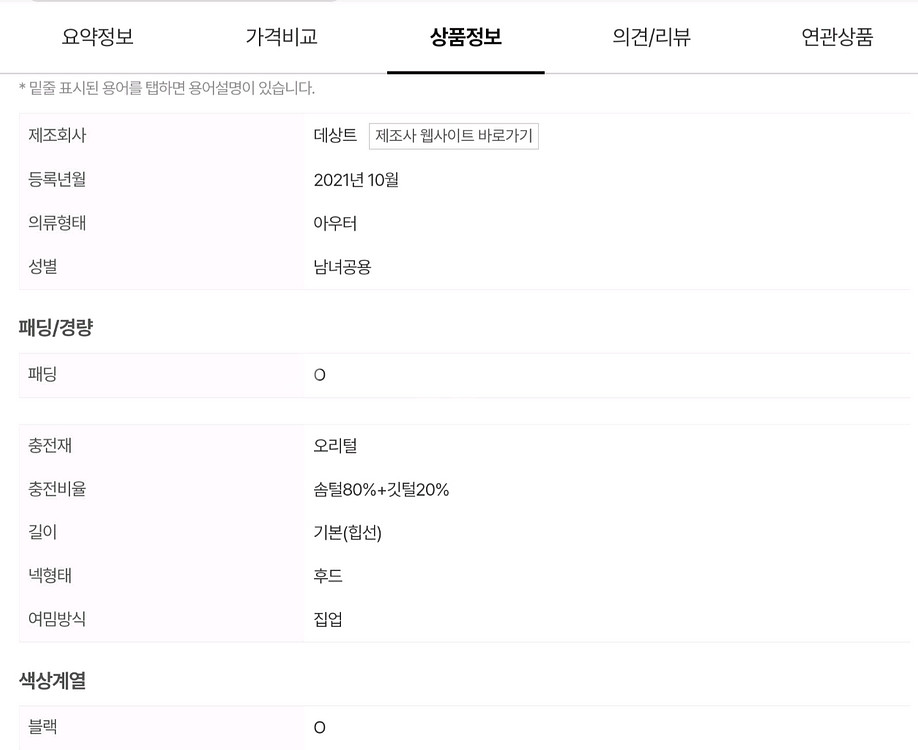Open the 가격비교 tab

(x=281, y=38)
